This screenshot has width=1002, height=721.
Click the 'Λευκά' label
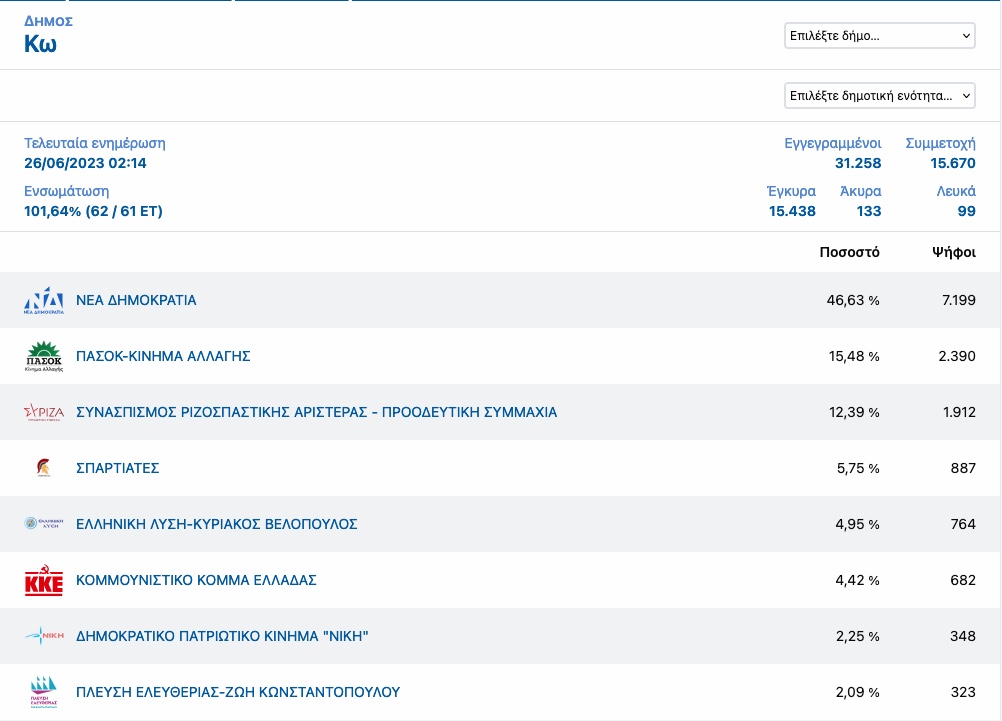956,191
